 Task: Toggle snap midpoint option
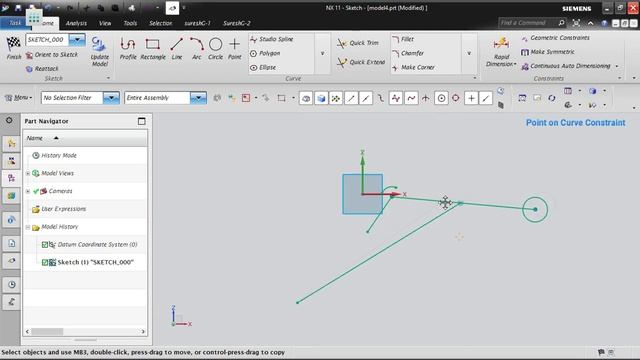point(366,98)
